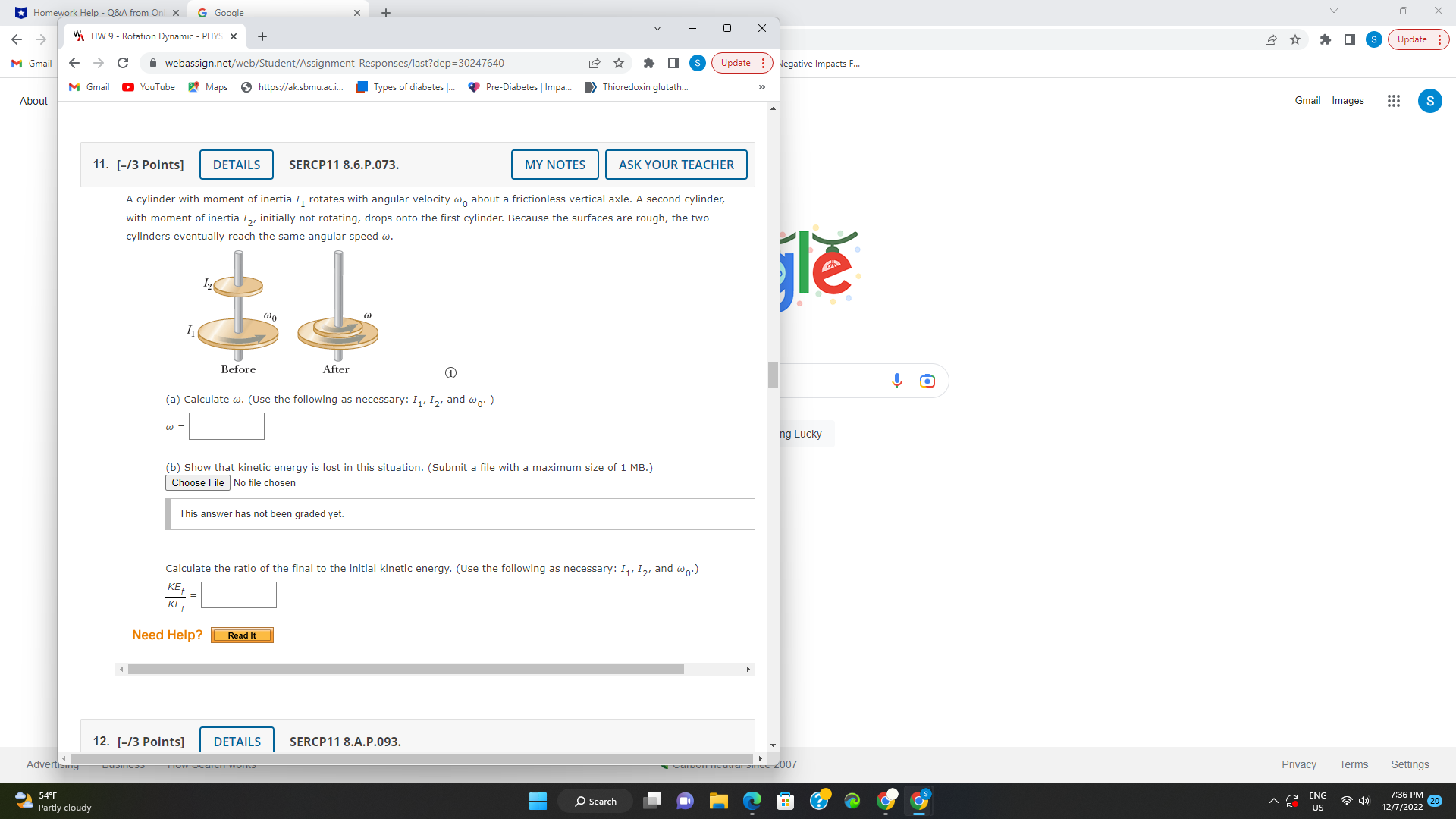This screenshot has height=819, width=1456.
Task: Toggle the browser side panel icon
Action: 673,63
